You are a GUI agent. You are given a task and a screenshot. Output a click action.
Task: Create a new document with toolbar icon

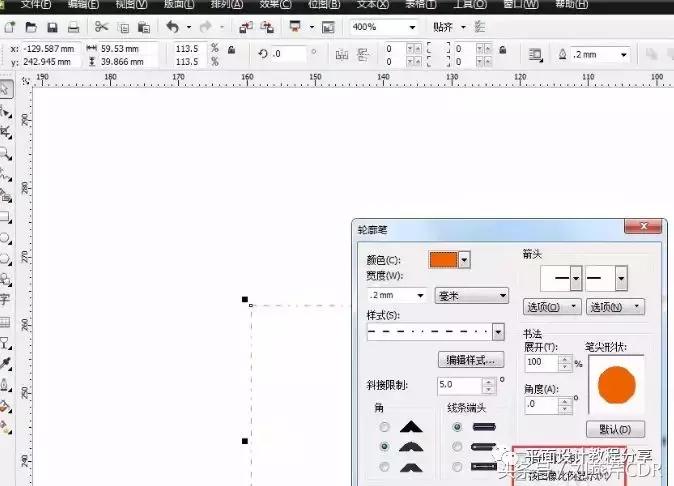(9, 28)
